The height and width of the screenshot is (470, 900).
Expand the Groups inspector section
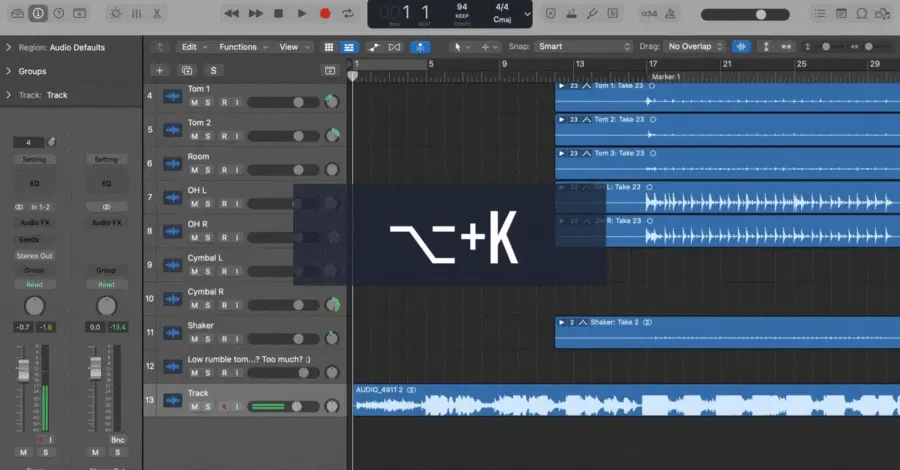click(8, 71)
